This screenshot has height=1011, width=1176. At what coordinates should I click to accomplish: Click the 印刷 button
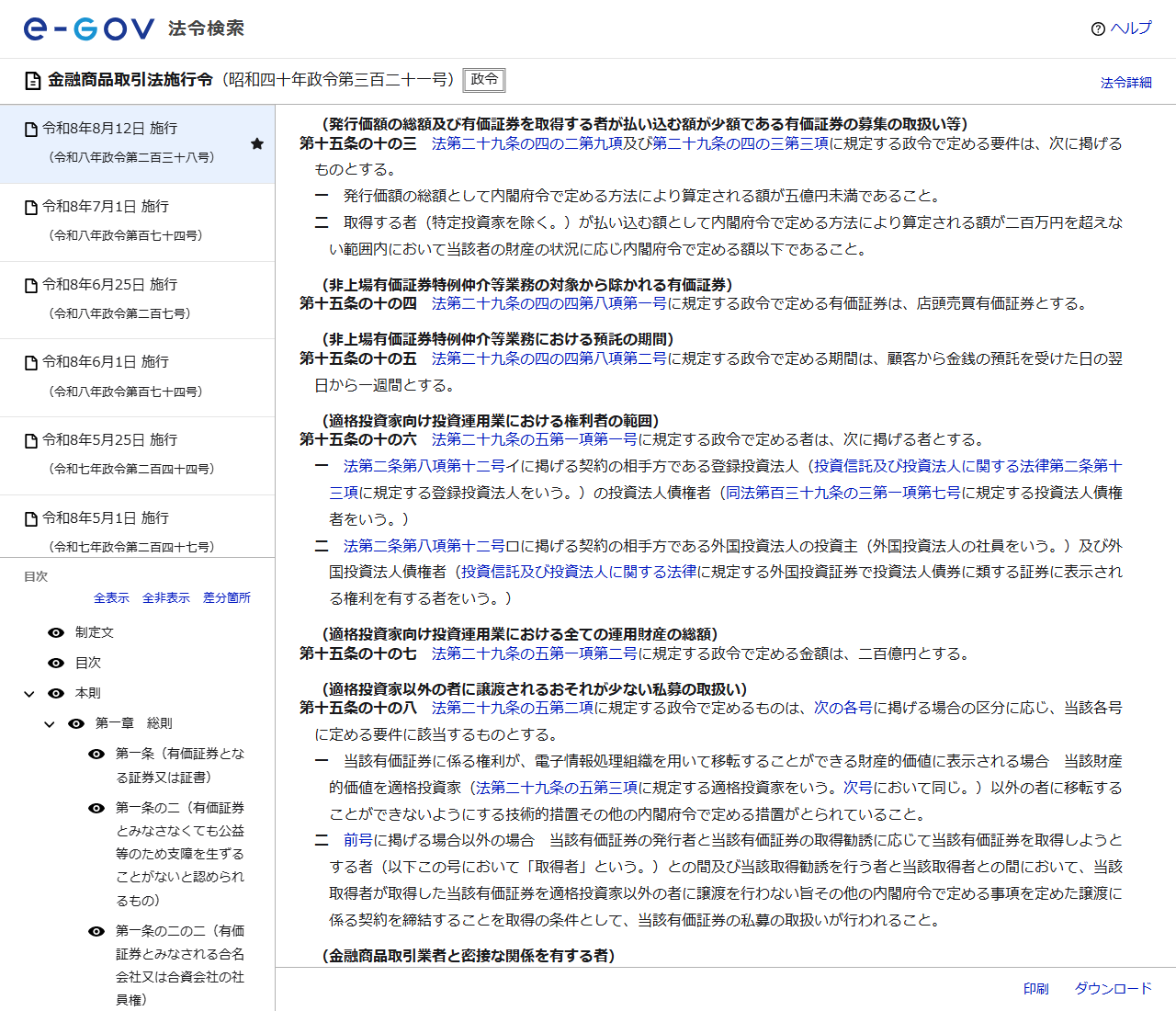(1036, 989)
